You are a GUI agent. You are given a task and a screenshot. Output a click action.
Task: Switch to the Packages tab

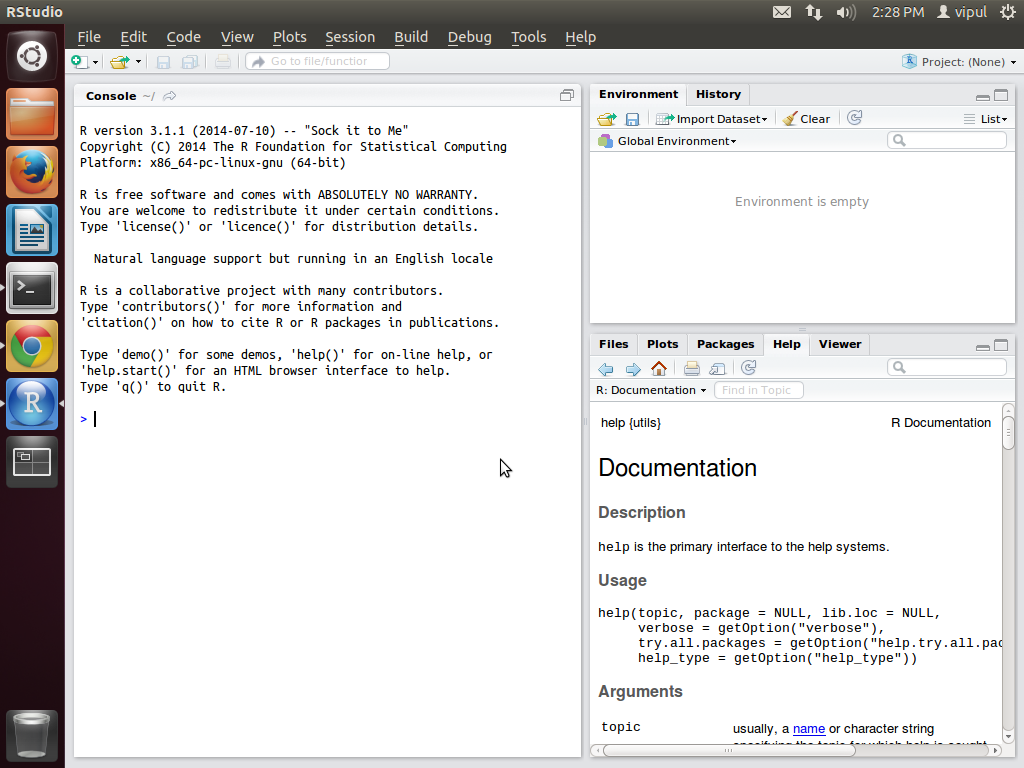tap(725, 344)
